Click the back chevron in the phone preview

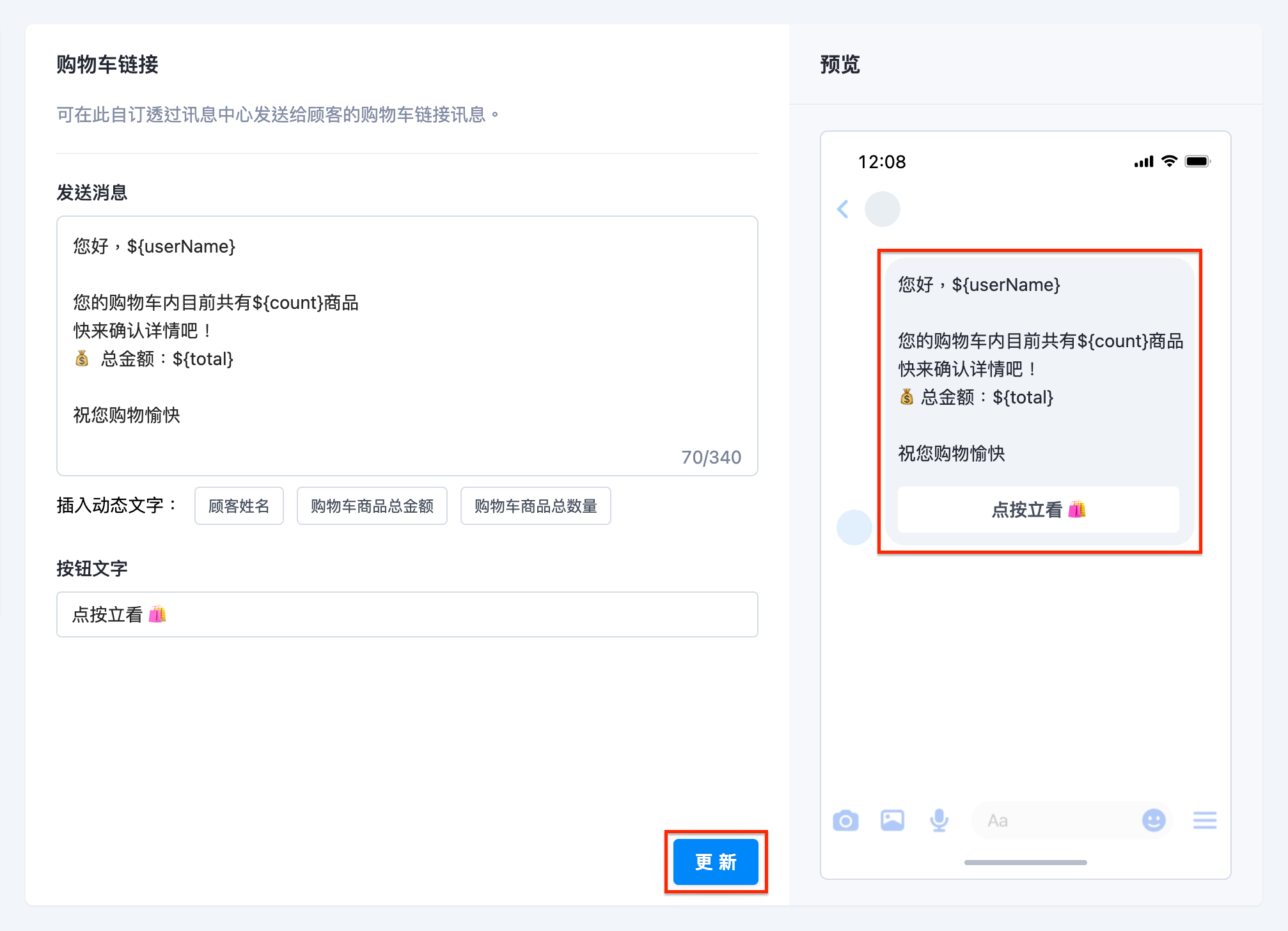843,209
